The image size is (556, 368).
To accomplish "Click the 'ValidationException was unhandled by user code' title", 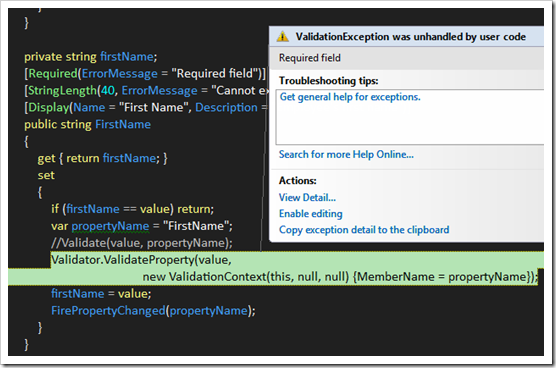I will pyautogui.click(x=411, y=37).
